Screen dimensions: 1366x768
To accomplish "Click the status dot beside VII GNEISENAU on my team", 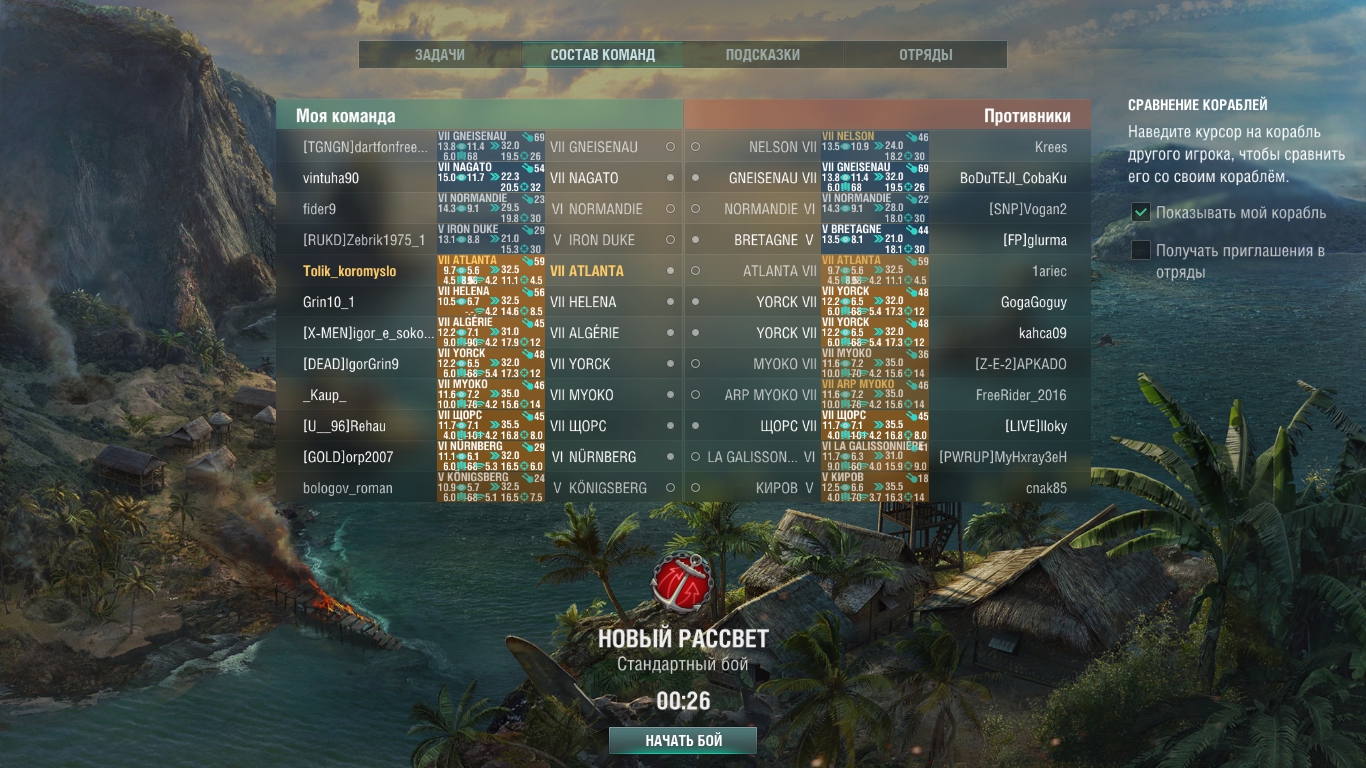I will 670,147.
